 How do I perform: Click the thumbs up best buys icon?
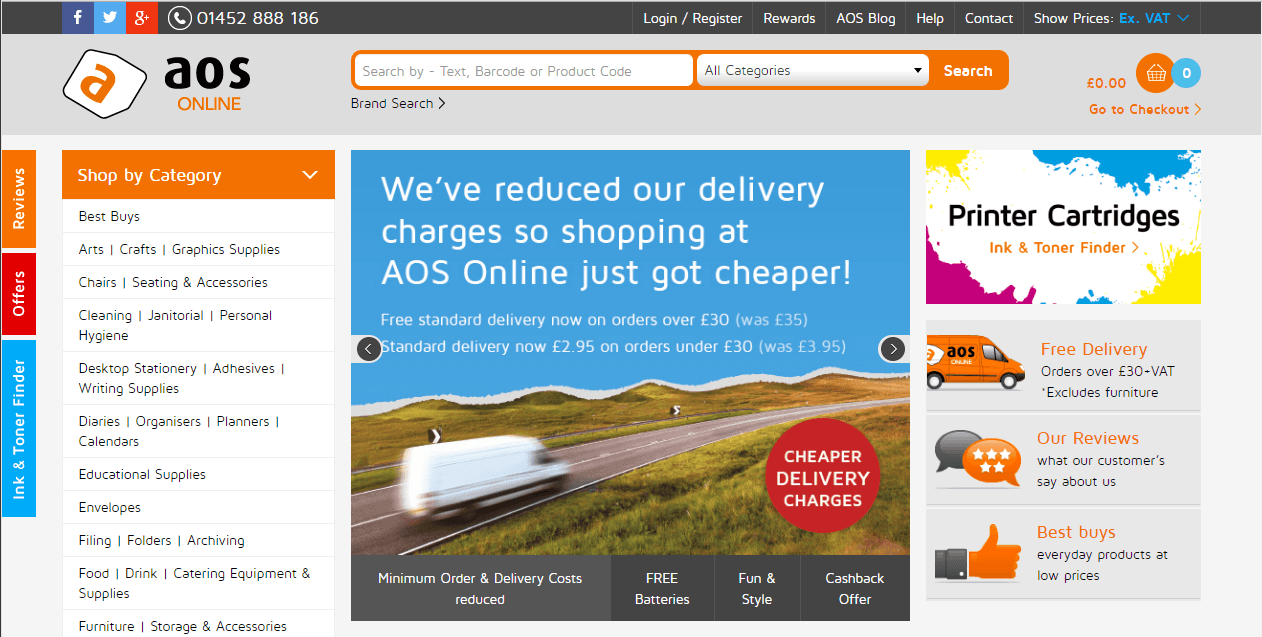click(978, 553)
